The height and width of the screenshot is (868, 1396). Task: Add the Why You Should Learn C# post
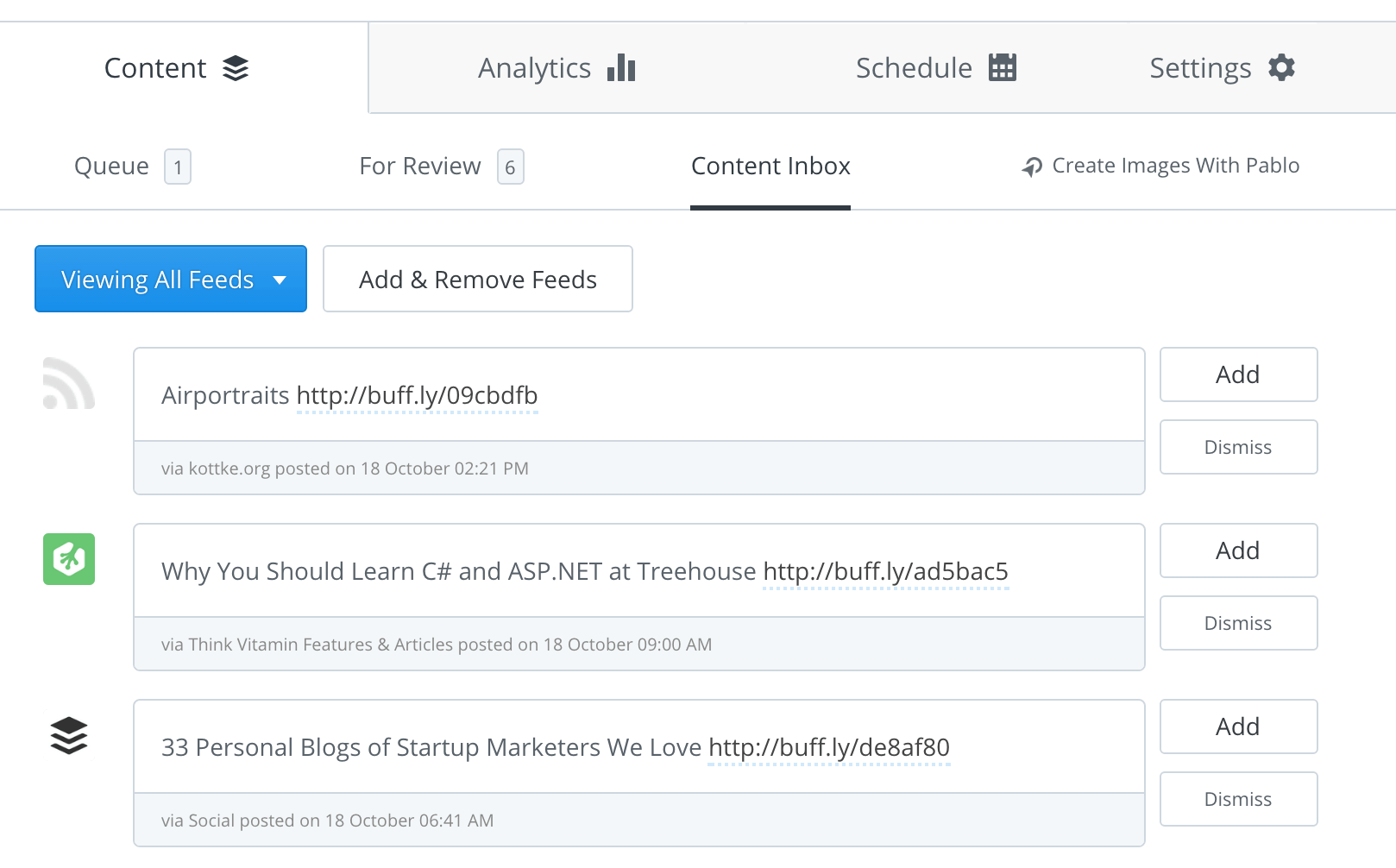click(1238, 550)
